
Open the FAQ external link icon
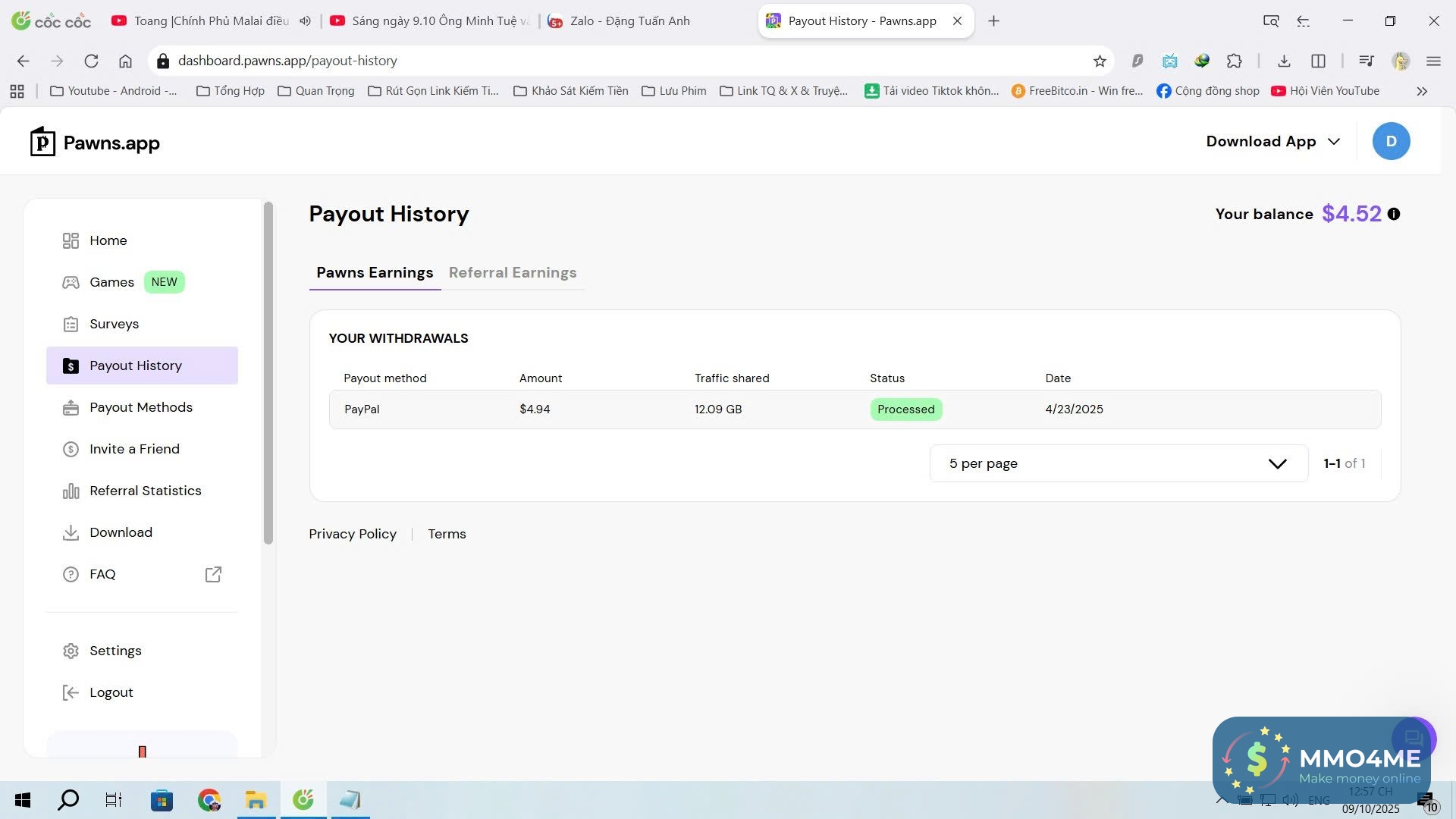(x=213, y=574)
